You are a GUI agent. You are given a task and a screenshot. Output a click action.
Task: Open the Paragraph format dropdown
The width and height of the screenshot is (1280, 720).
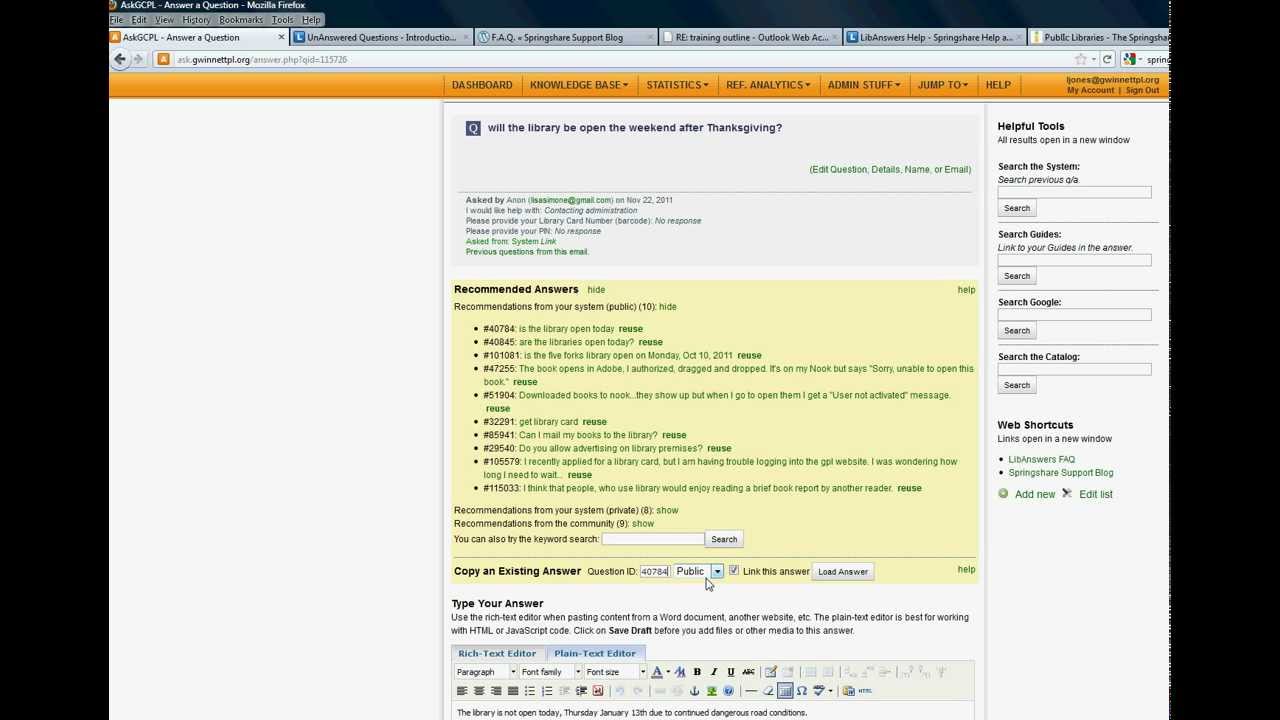tap(485, 672)
